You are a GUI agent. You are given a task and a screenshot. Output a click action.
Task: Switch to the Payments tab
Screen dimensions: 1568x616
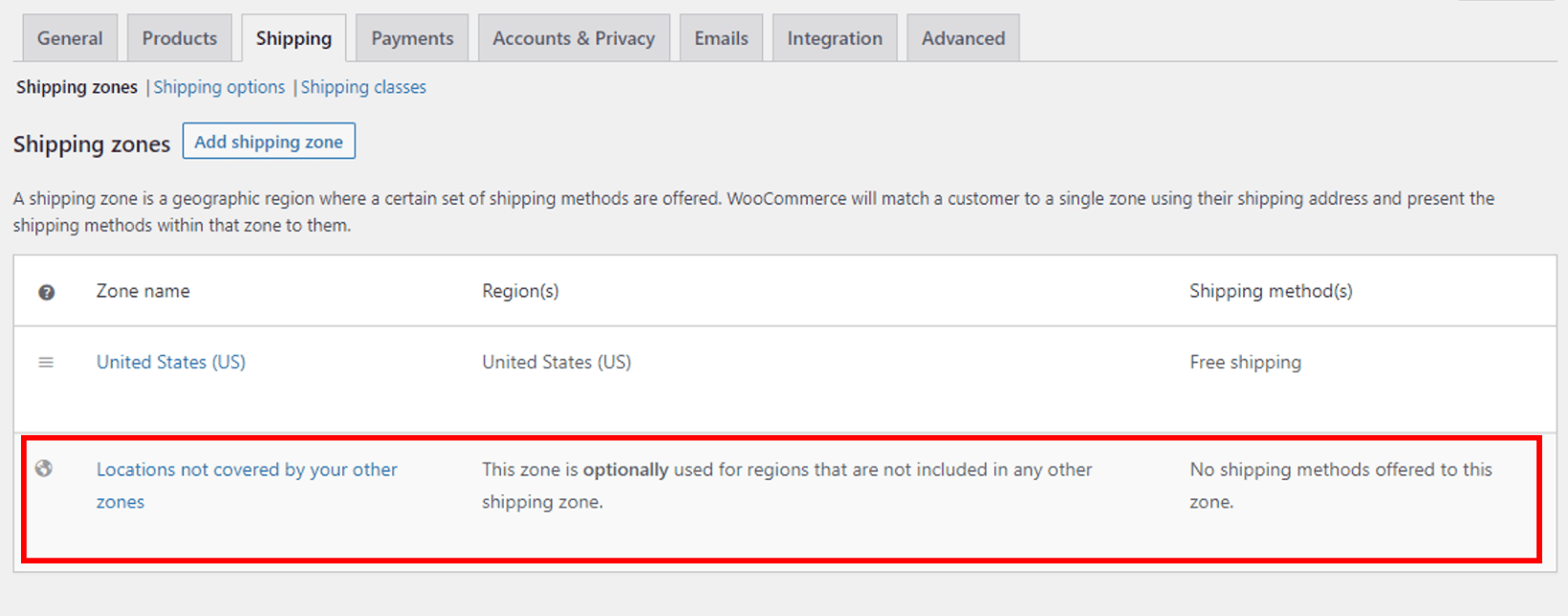tap(411, 37)
